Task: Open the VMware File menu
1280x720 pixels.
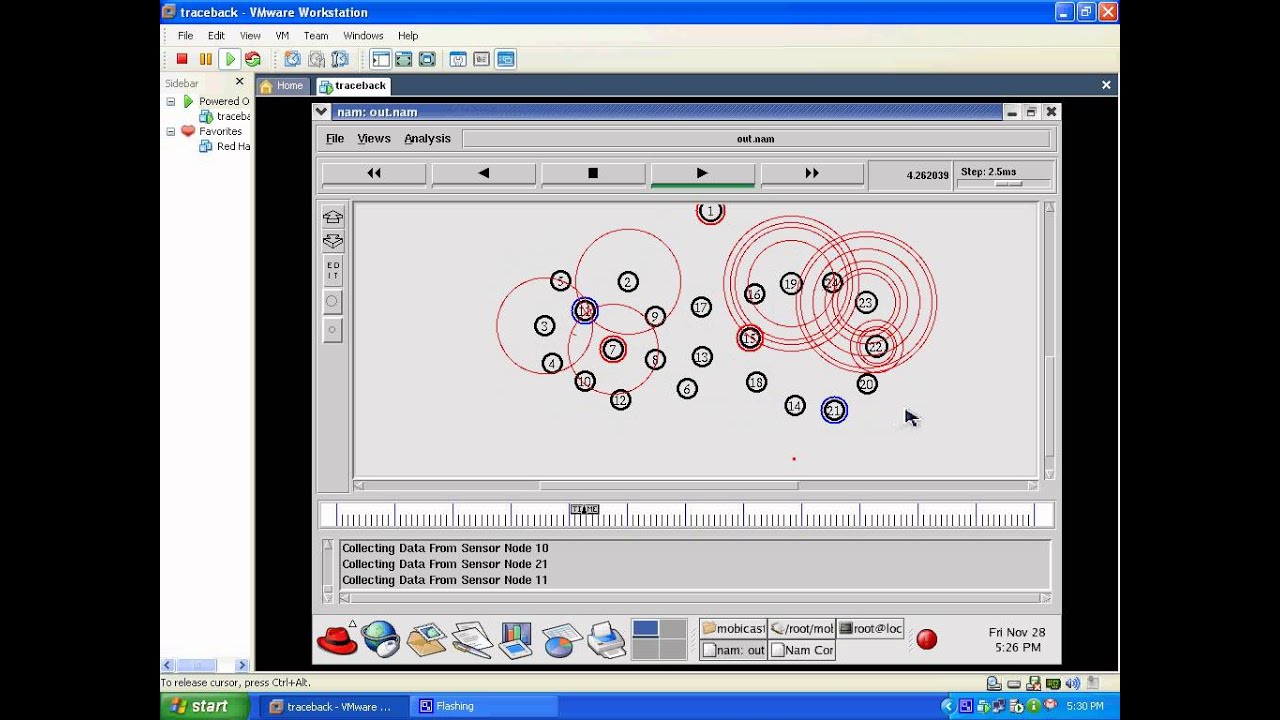Action: pyautogui.click(x=185, y=35)
